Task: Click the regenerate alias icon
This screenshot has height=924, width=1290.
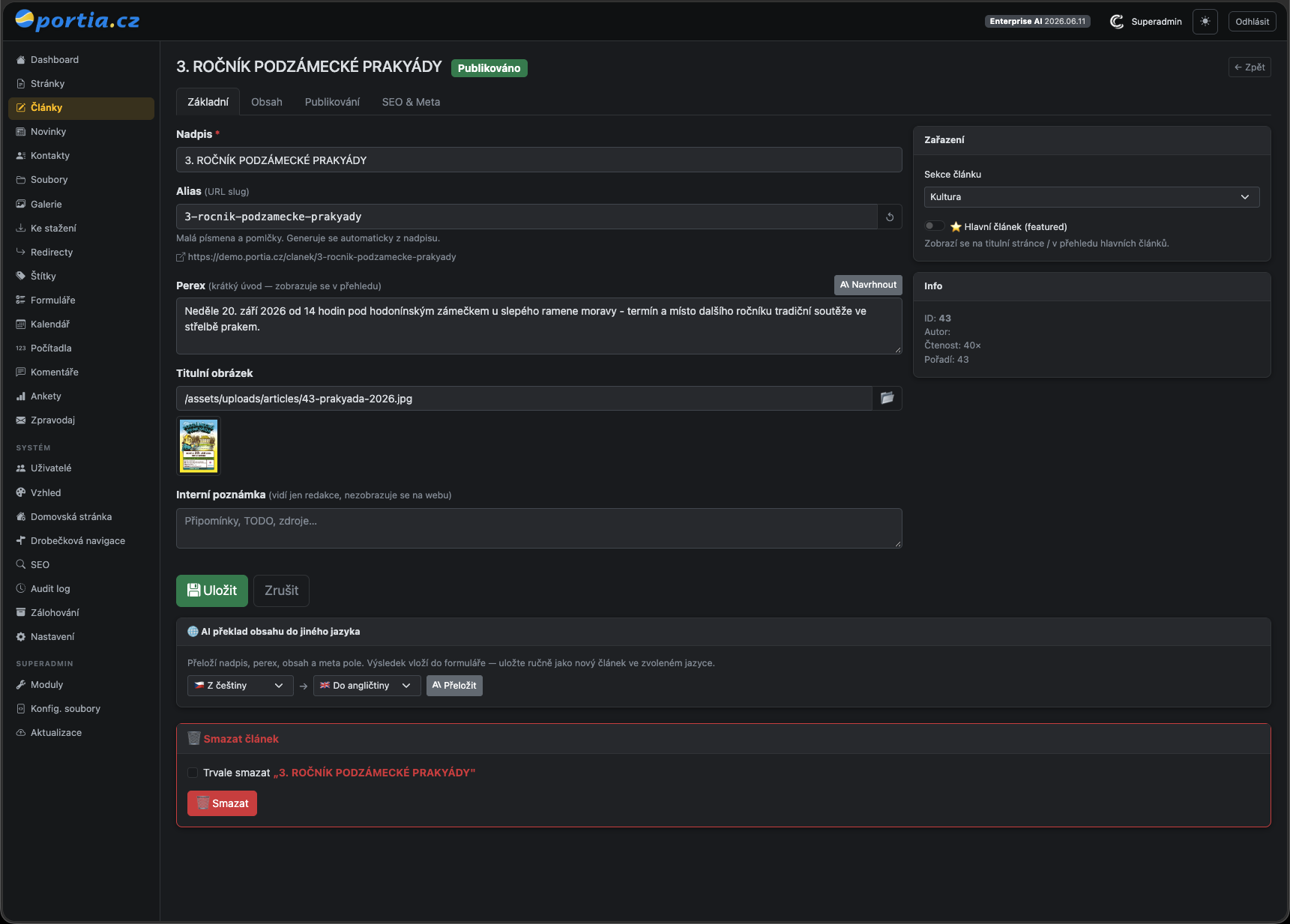Action: point(890,217)
